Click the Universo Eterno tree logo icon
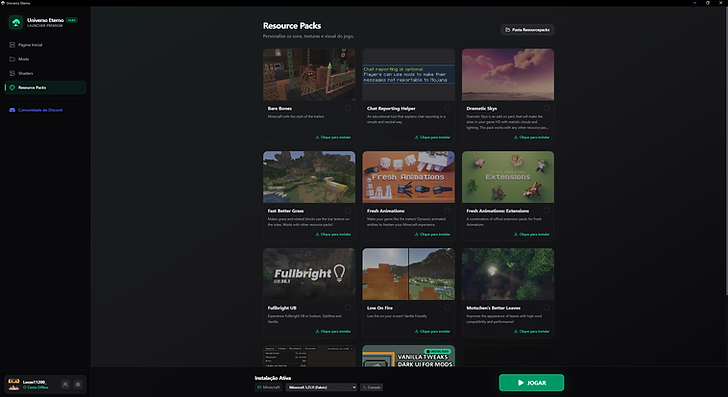This screenshot has height=397, width=728. (x=16, y=22)
